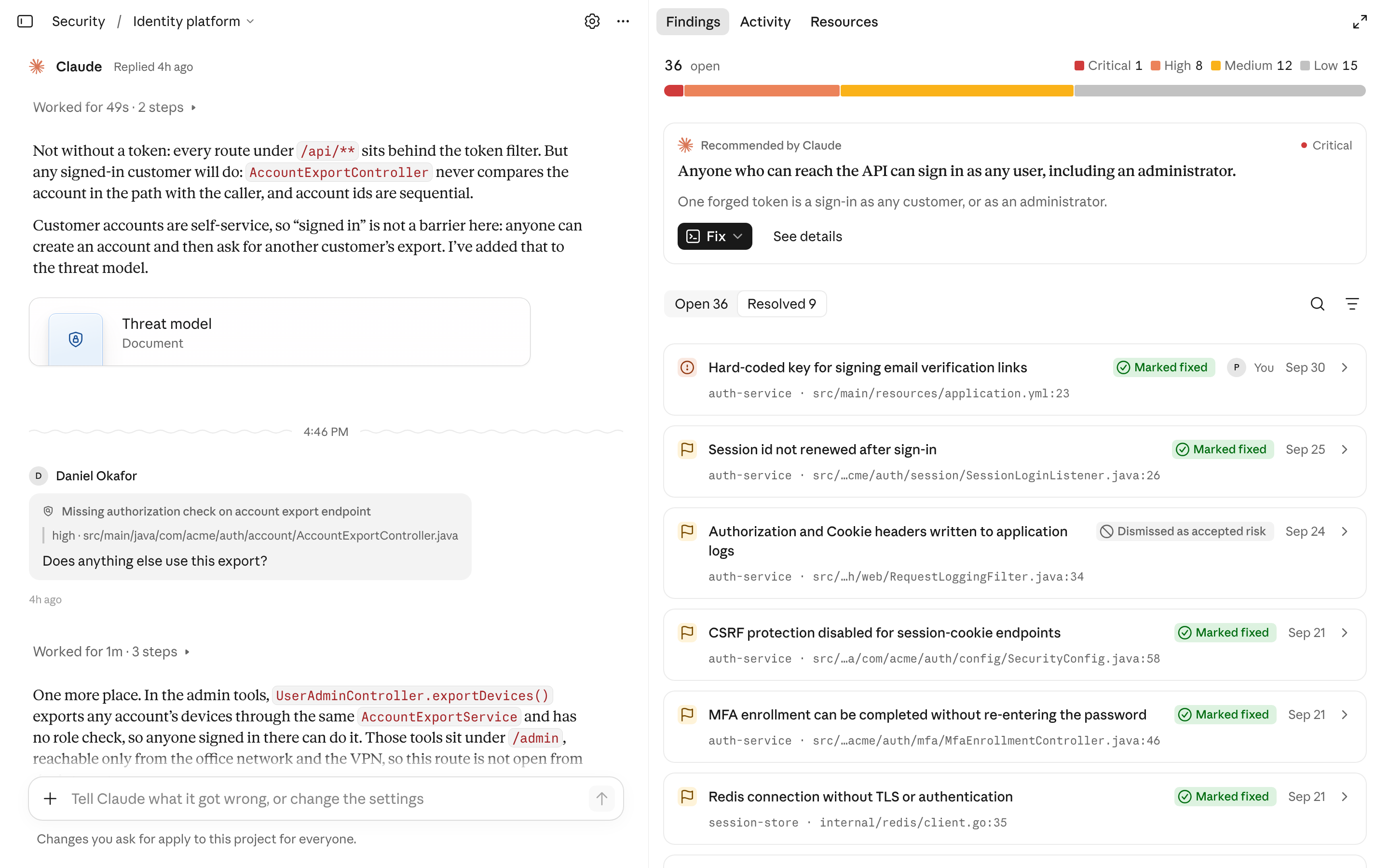Expand the findings panel to full view

point(1359,22)
